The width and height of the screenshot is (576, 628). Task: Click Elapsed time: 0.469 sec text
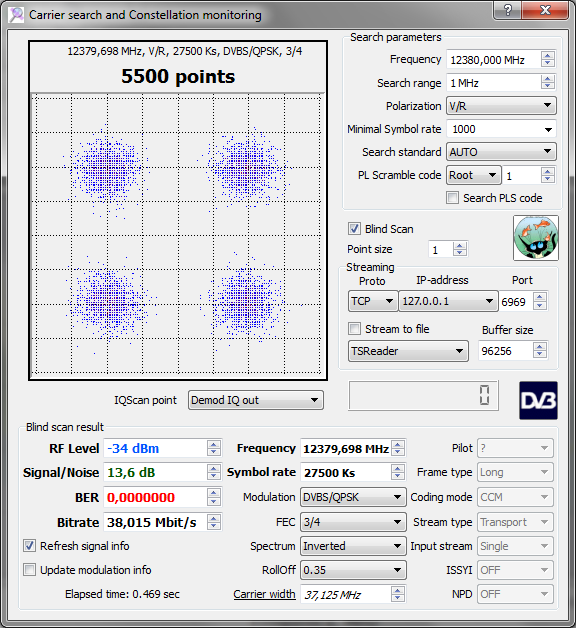[122, 594]
